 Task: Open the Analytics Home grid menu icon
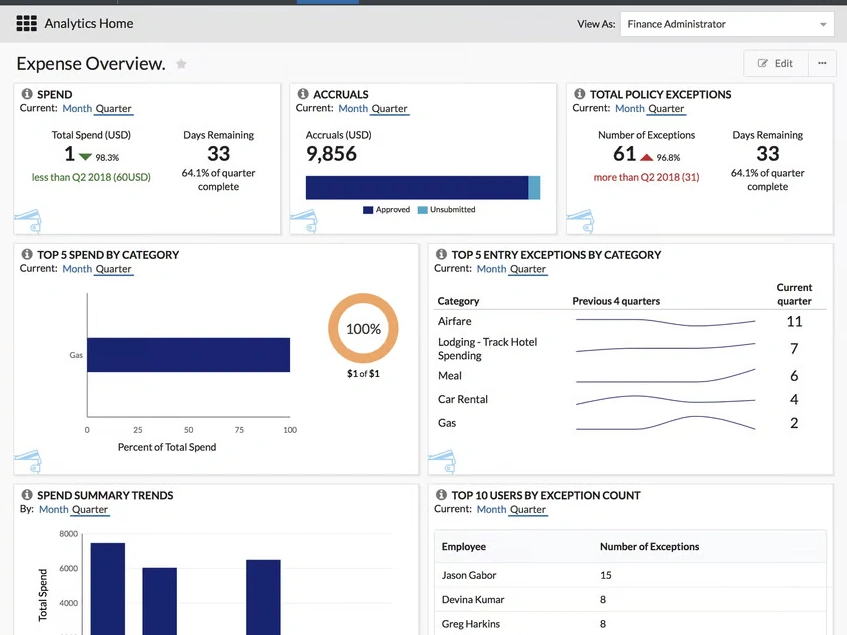coord(26,23)
